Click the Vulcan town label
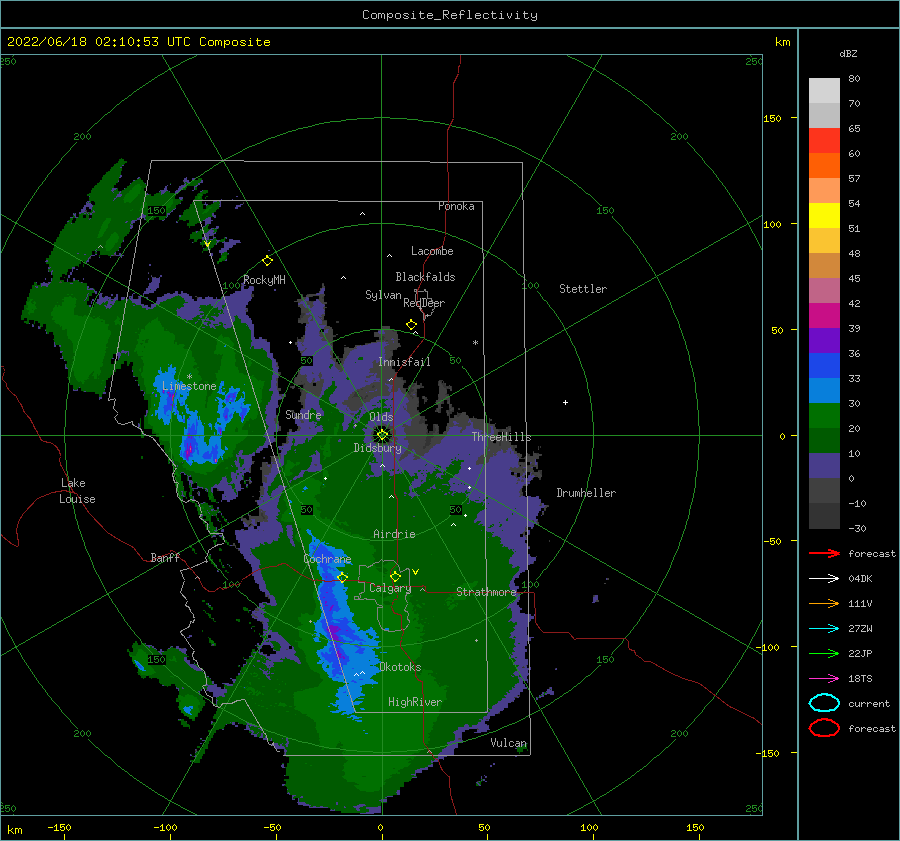 tap(508, 743)
